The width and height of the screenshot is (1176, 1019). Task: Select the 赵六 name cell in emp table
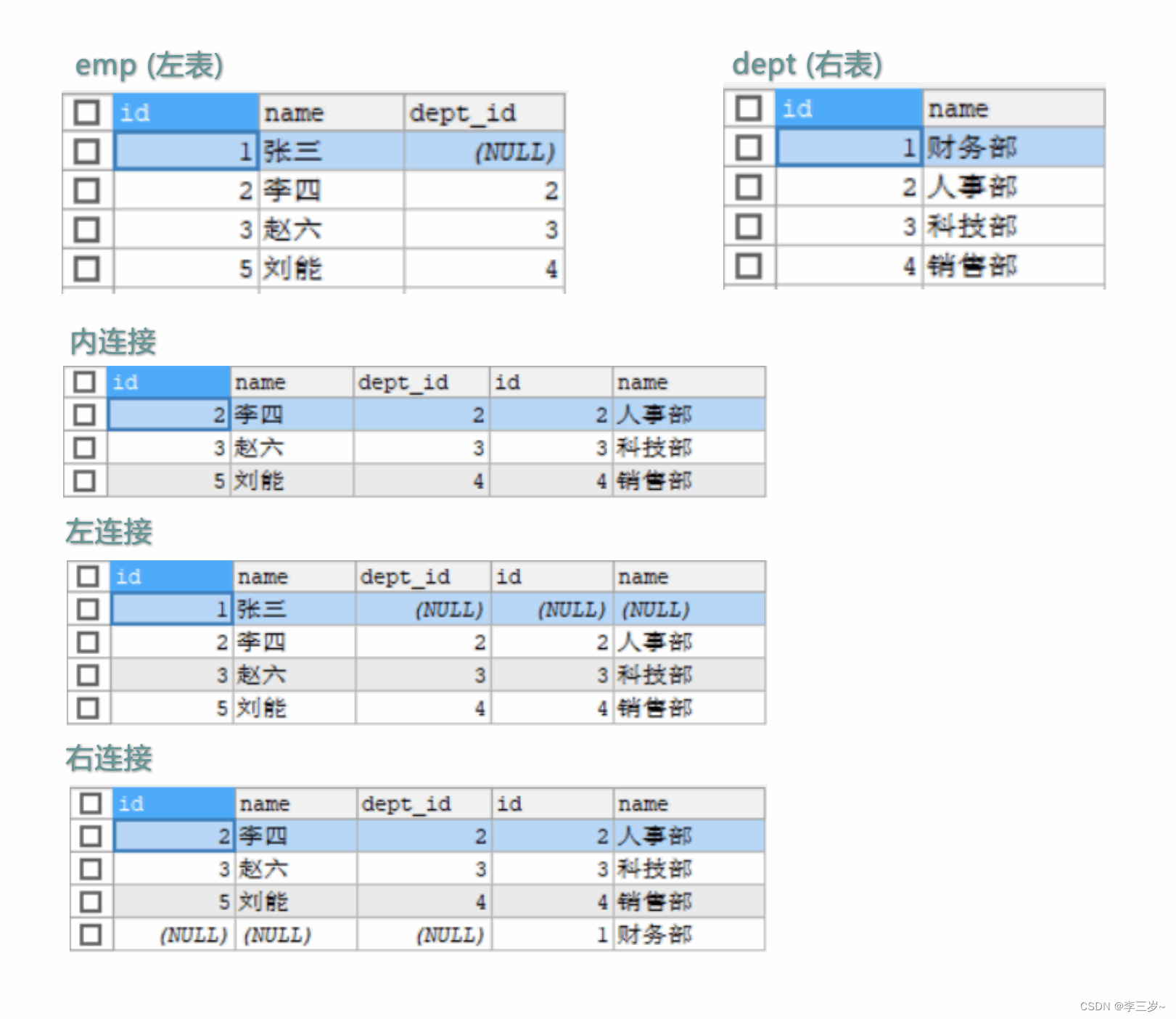(331, 230)
